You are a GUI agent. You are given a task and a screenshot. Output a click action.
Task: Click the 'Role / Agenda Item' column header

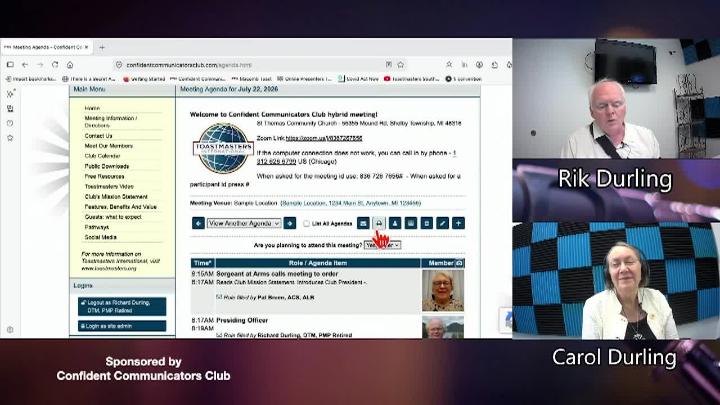[x=318, y=263]
